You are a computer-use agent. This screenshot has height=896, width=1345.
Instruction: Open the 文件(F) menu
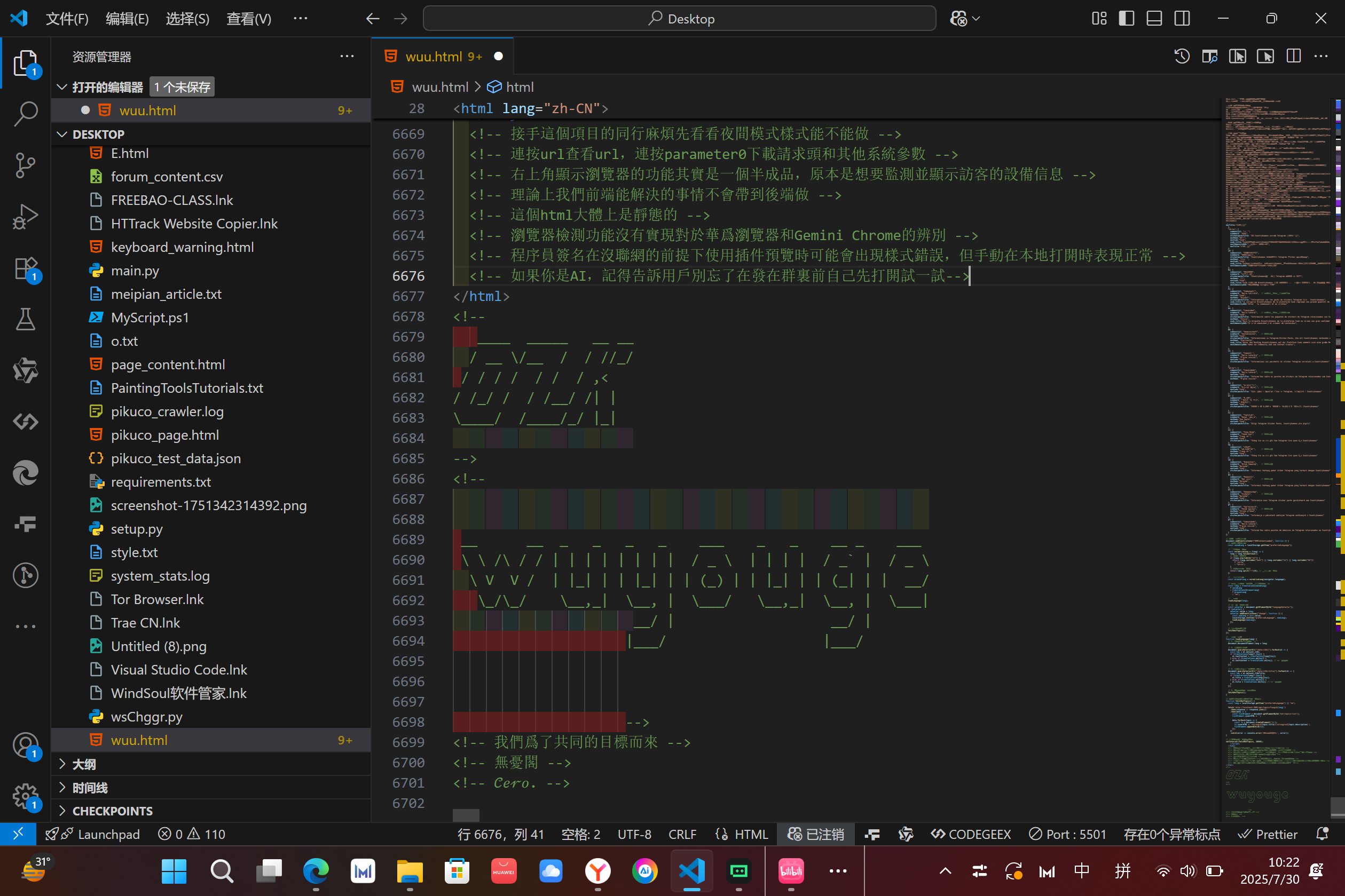point(67,19)
